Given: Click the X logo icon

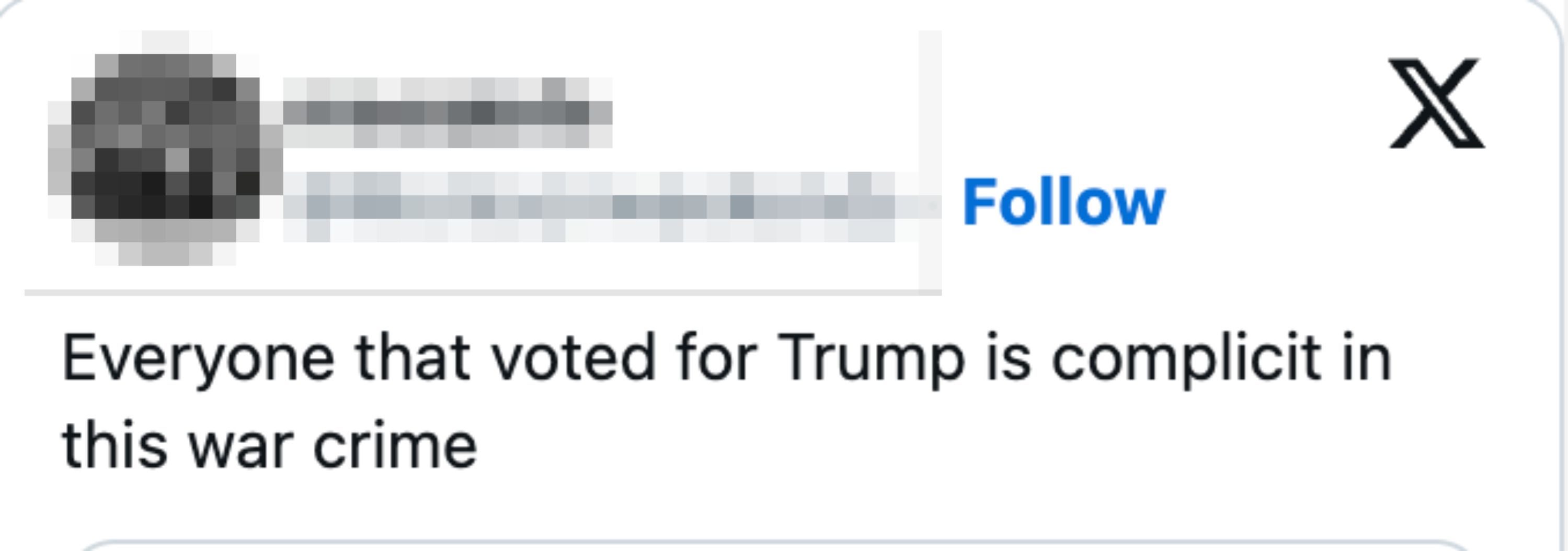Looking at the screenshot, I should 1437,104.
